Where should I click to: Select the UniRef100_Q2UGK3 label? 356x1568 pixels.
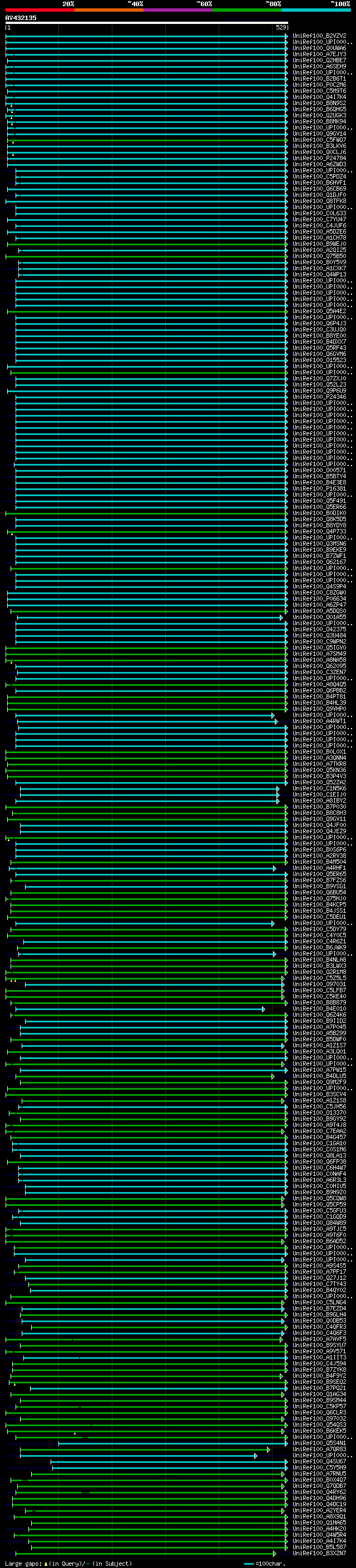[319, 115]
